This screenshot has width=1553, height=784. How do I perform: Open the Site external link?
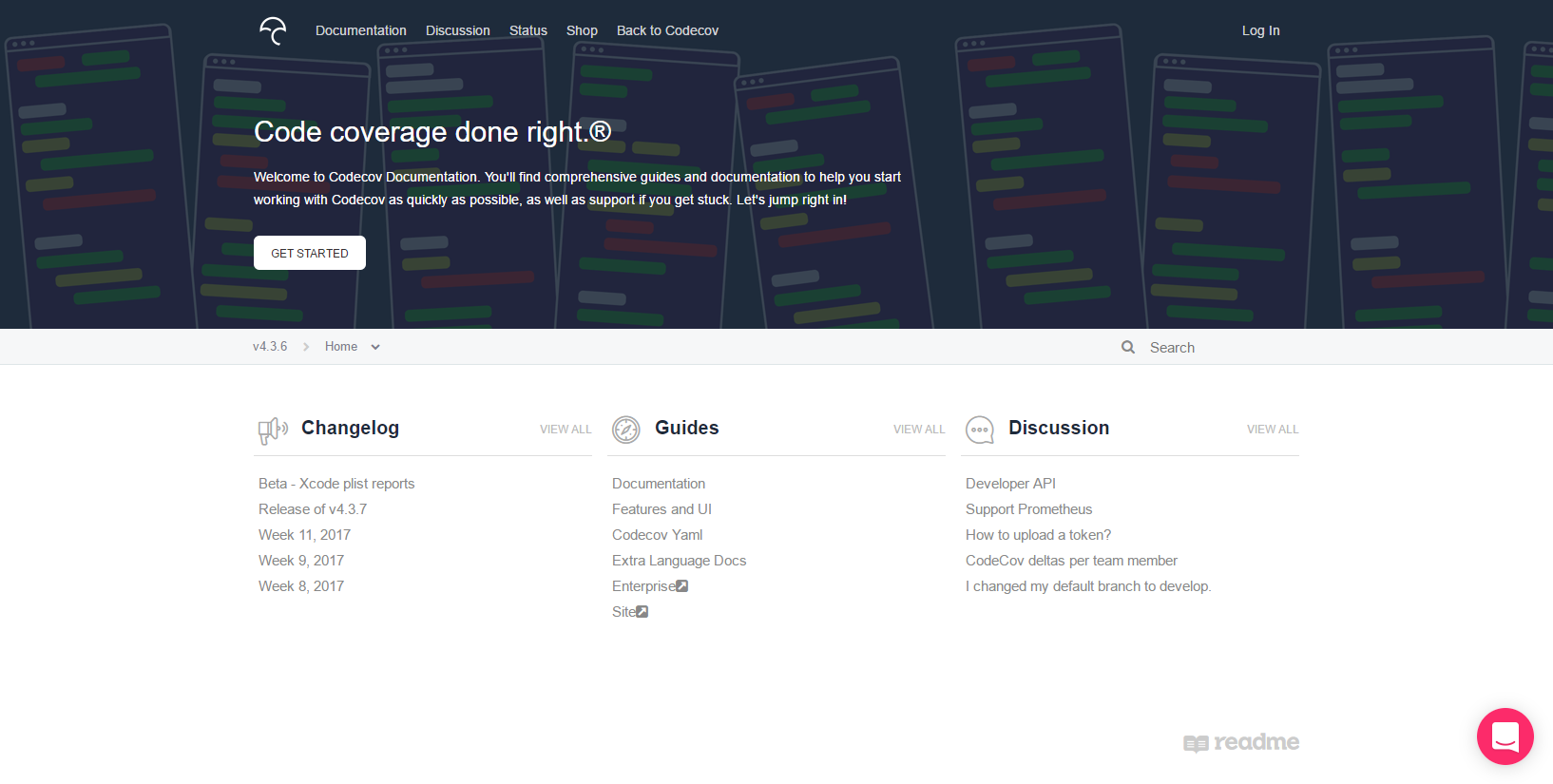[x=630, y=612]
